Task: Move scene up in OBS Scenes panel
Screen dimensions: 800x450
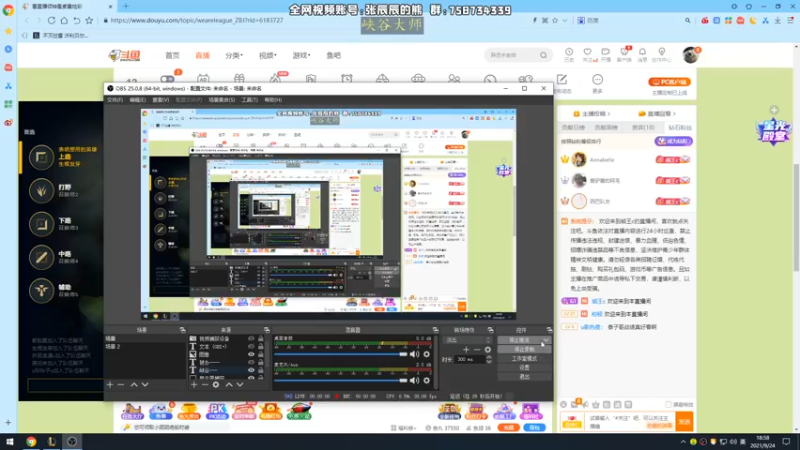Action: [134, 385]
